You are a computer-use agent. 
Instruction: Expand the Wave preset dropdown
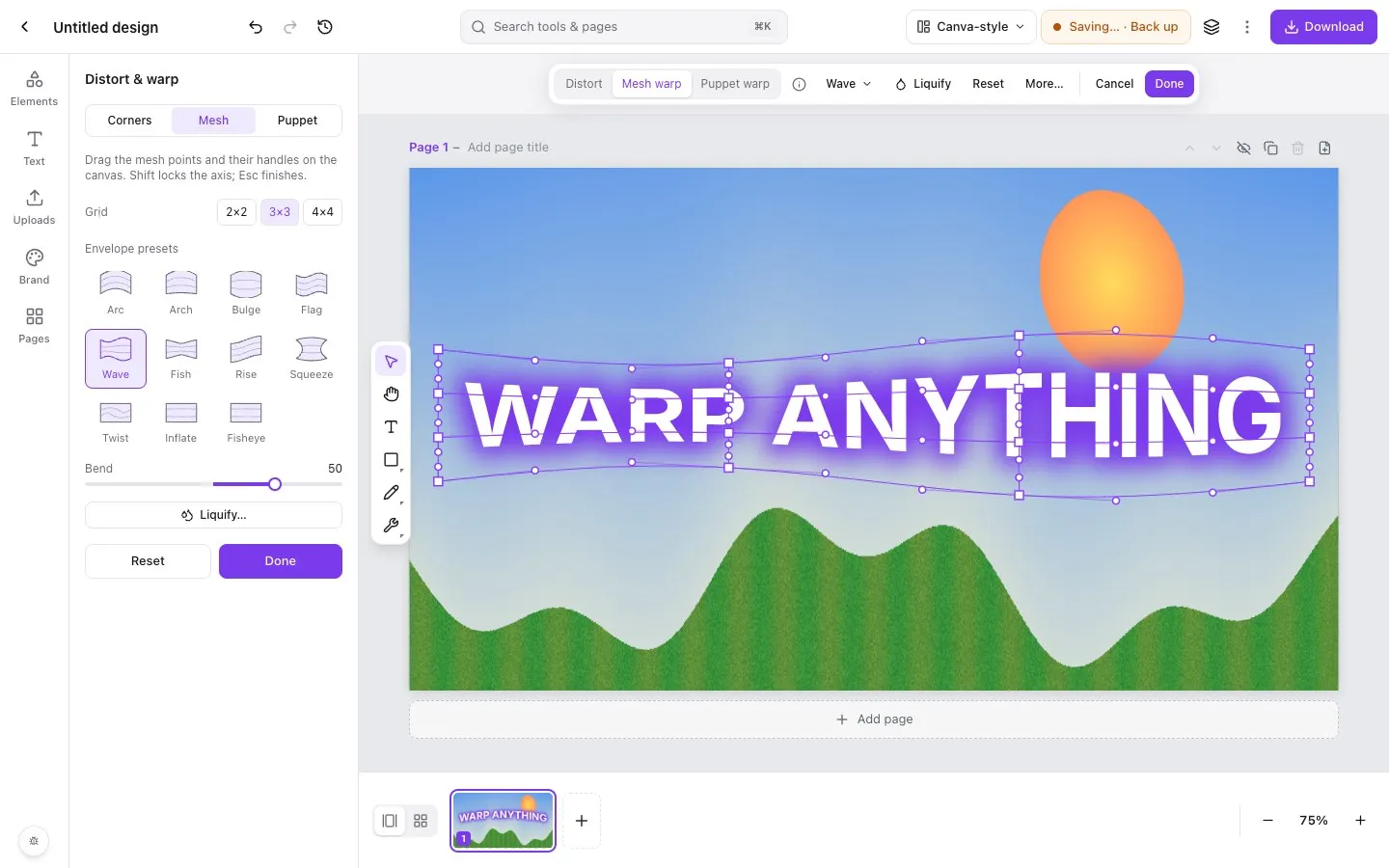[849, 84]
